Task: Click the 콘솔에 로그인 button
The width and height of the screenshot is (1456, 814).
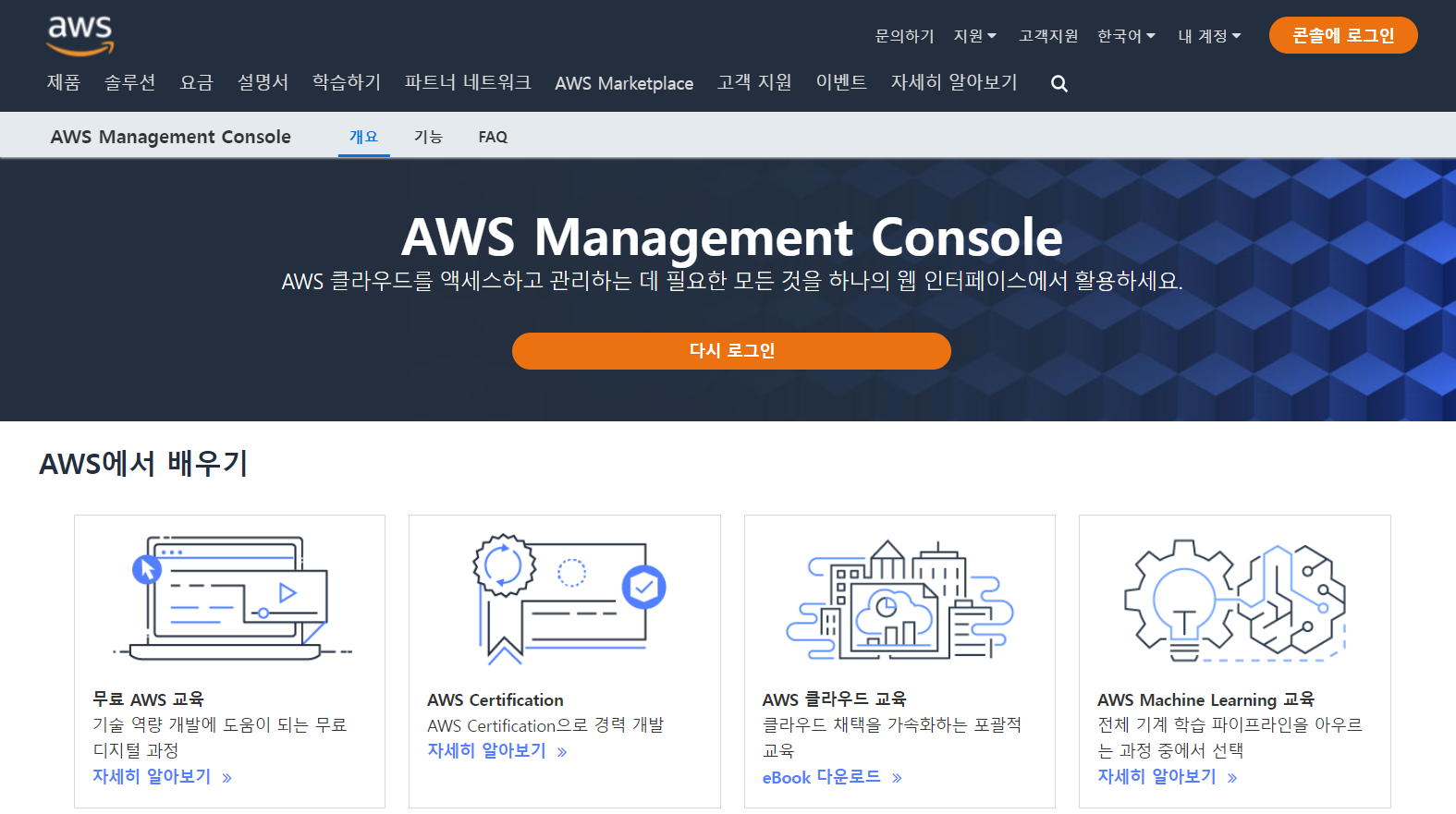Action: pyautogui.click(x=1343, y=35)
